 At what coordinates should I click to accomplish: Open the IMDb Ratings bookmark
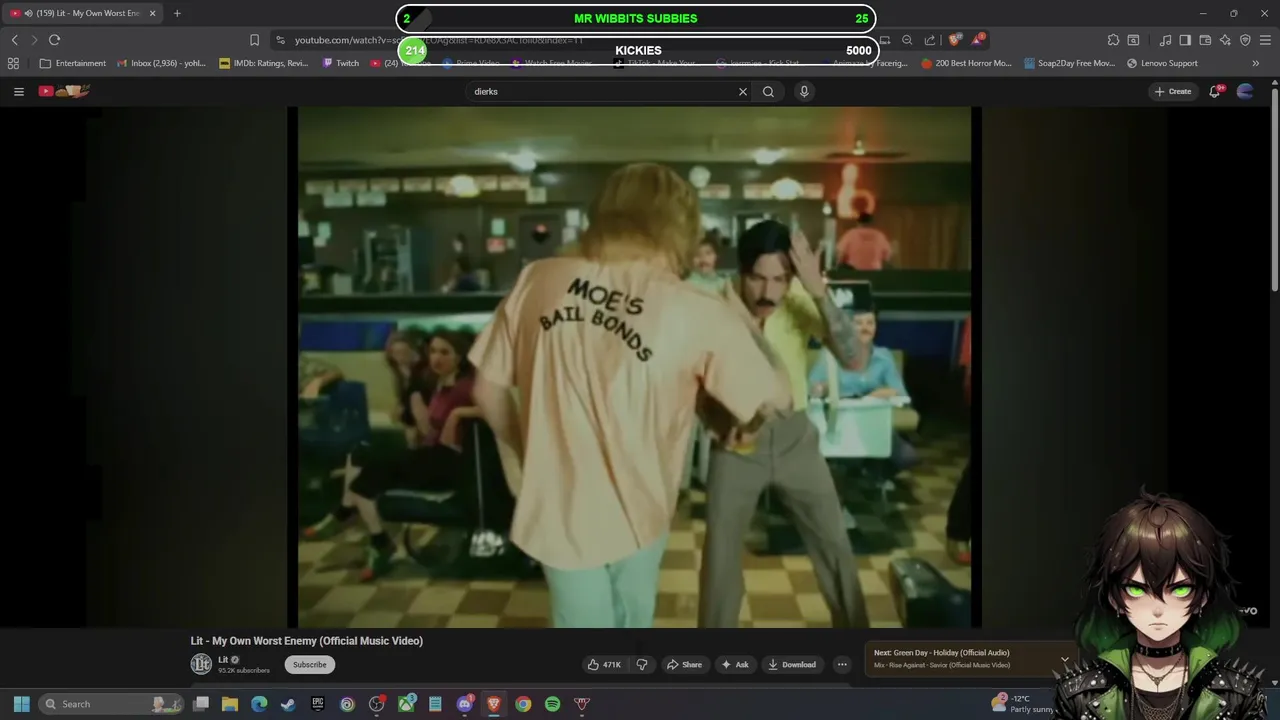tap(264, 63)
